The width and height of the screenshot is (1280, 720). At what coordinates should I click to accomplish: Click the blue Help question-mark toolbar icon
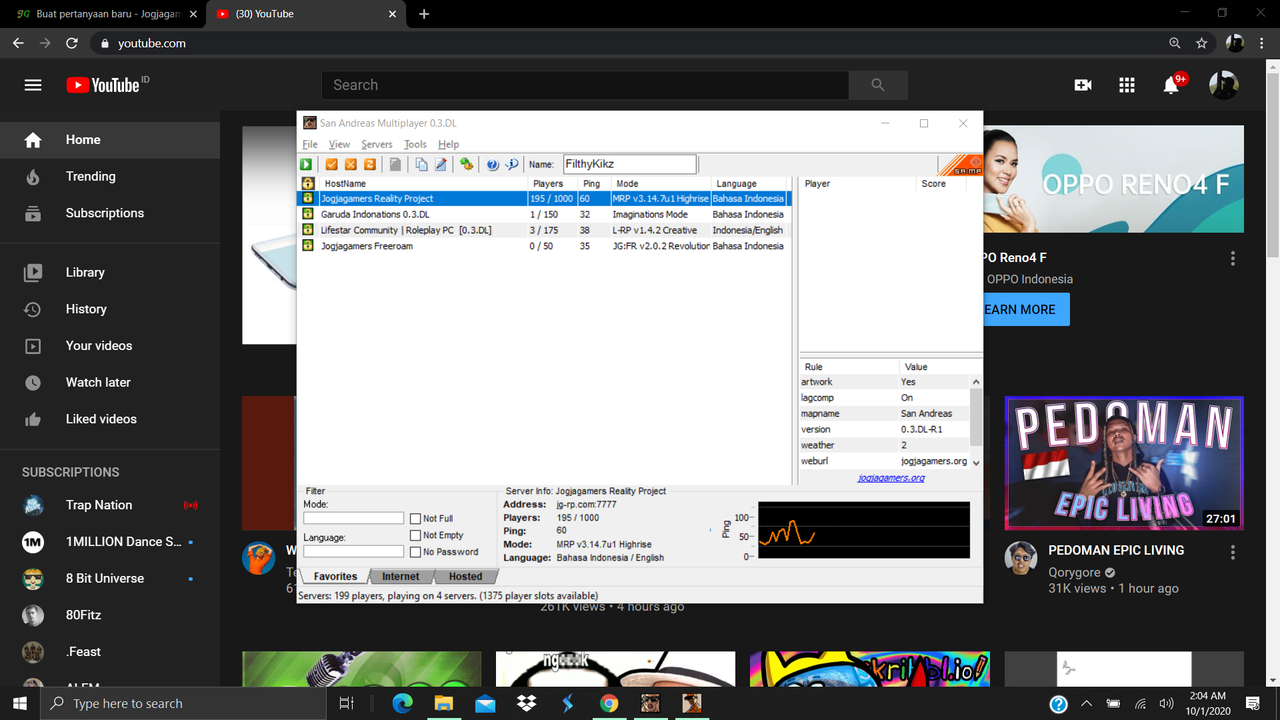pos(492,164)
